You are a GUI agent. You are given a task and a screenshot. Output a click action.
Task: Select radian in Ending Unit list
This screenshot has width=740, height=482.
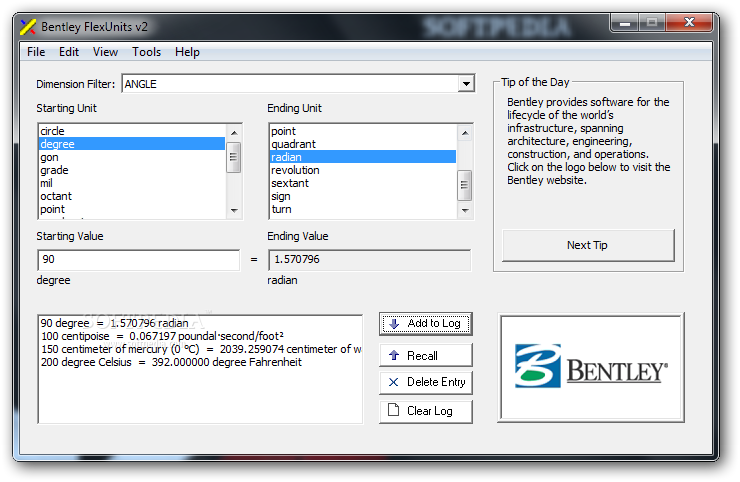(363, 157)
